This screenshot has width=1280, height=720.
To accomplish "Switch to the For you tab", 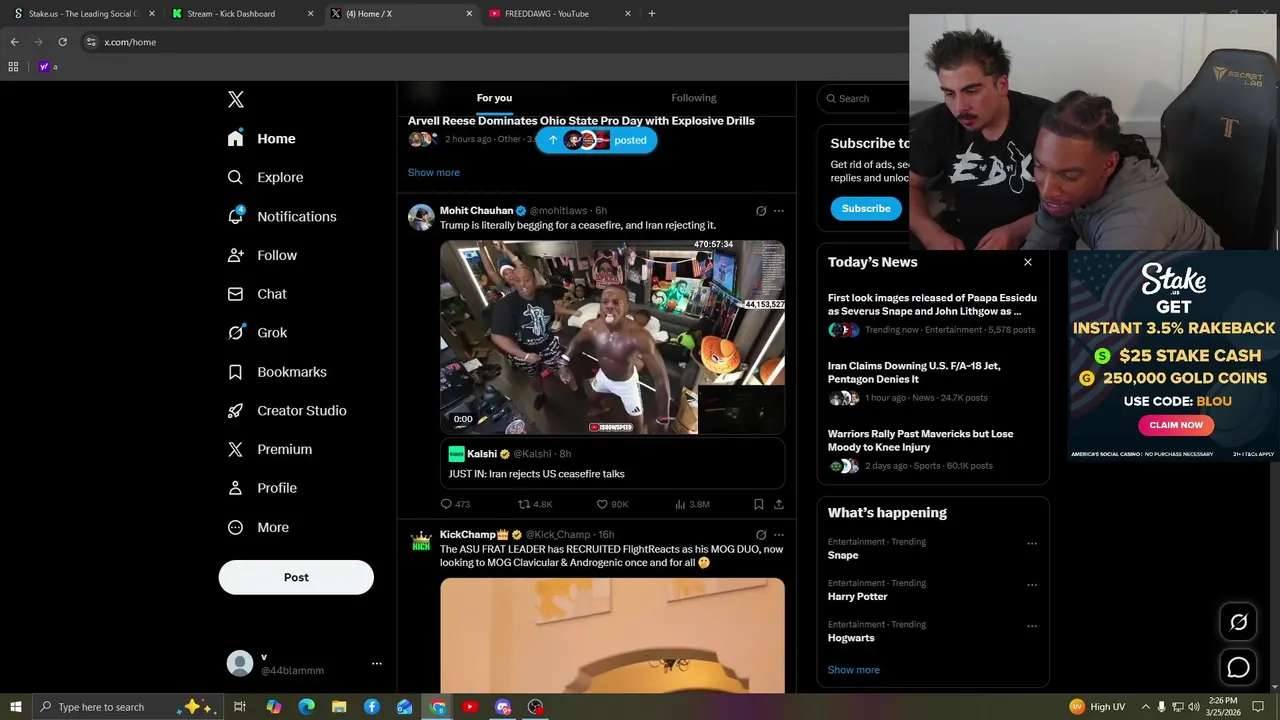I will click(x=494, y=98).
